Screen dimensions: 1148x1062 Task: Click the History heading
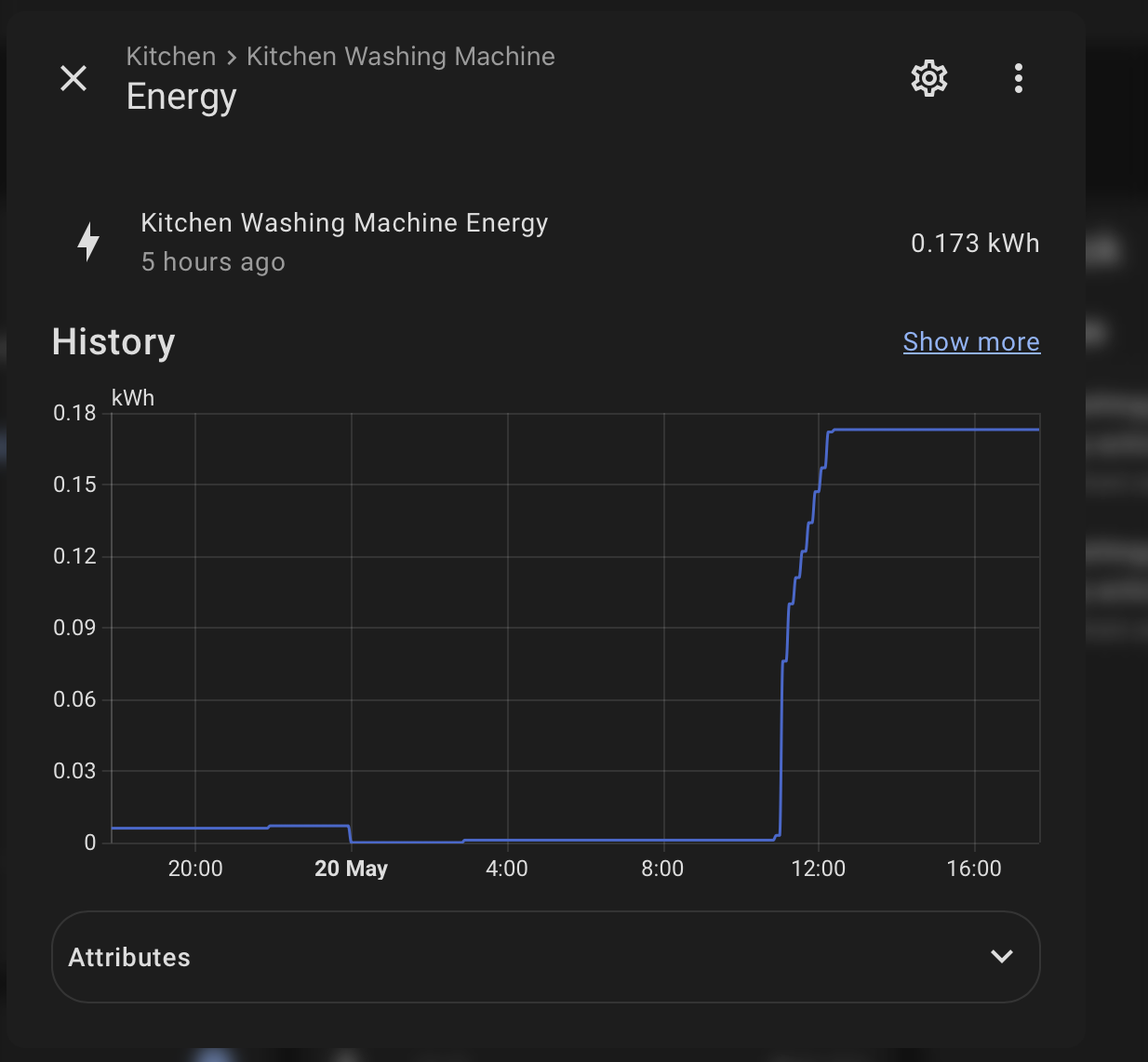click(x=113, y=342)
